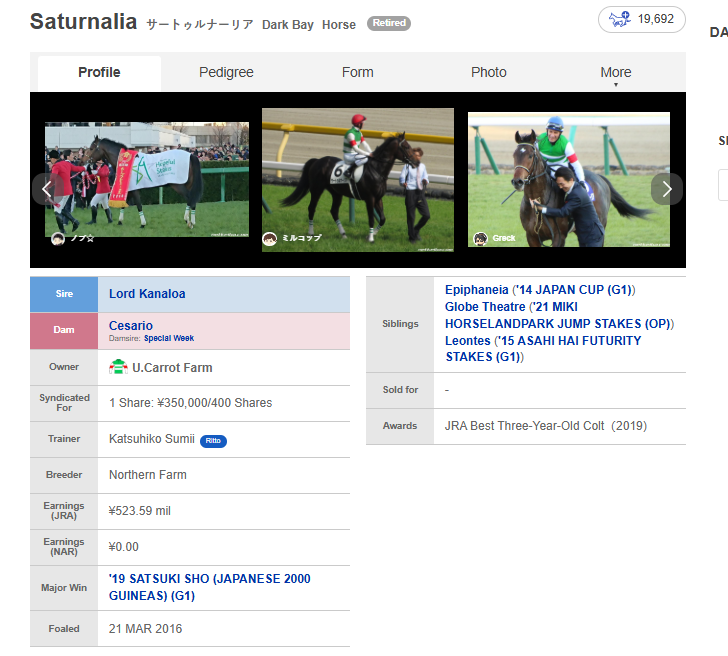This screenshot has width=728, height=656.
Task: Click the Siblings row header
Action: (x=400, y=324)
